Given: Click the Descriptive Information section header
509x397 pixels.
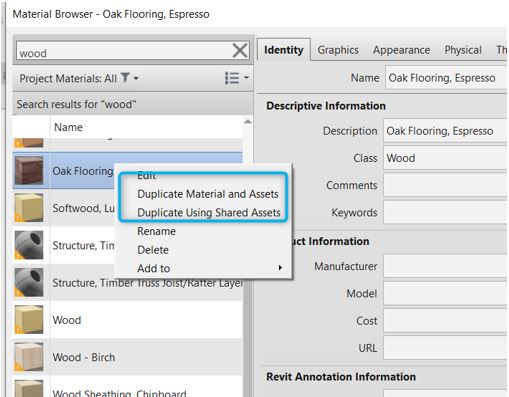Looking at the screenshot, I should 326,106.
